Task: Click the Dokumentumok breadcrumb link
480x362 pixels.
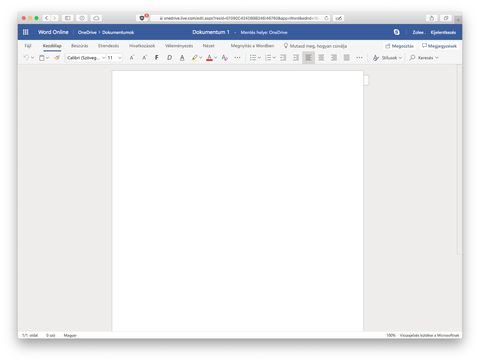Action: (x=118, y=32)
